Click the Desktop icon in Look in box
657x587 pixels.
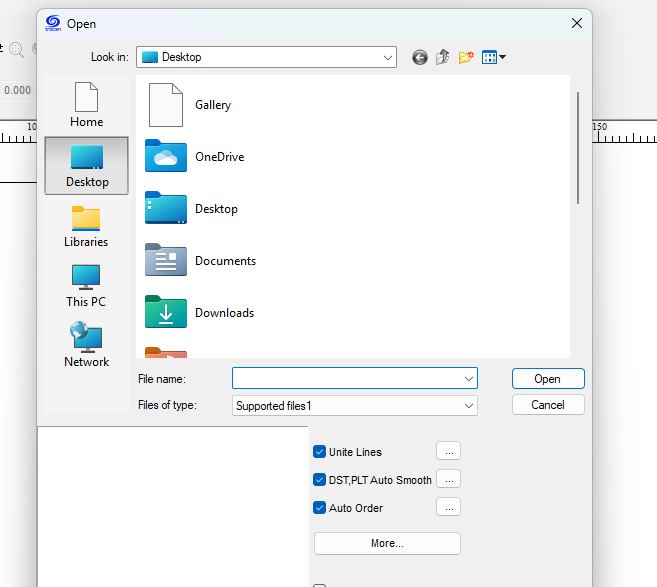tap(150, 57)
